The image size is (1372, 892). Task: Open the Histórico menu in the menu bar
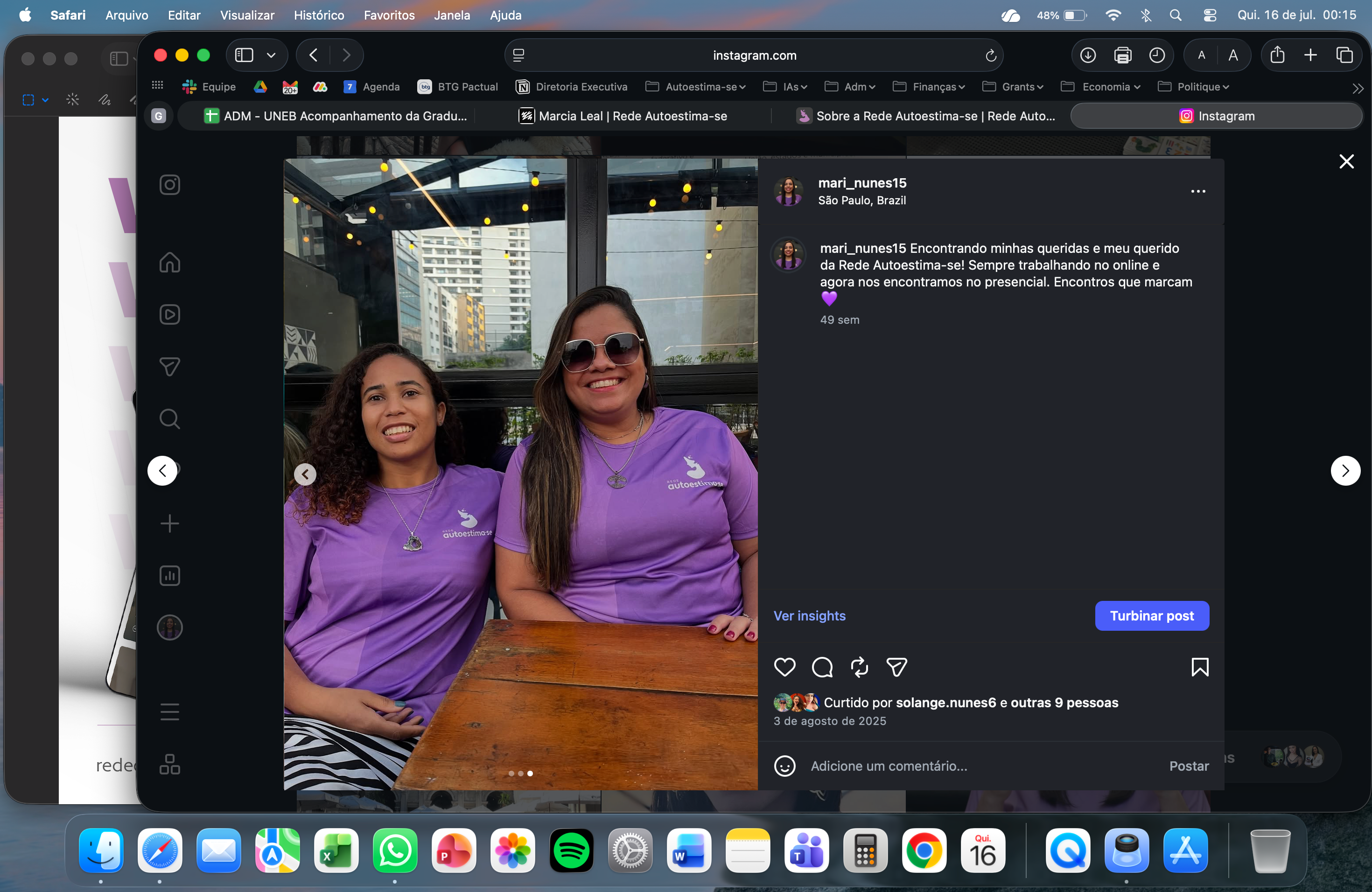point(319,15)
